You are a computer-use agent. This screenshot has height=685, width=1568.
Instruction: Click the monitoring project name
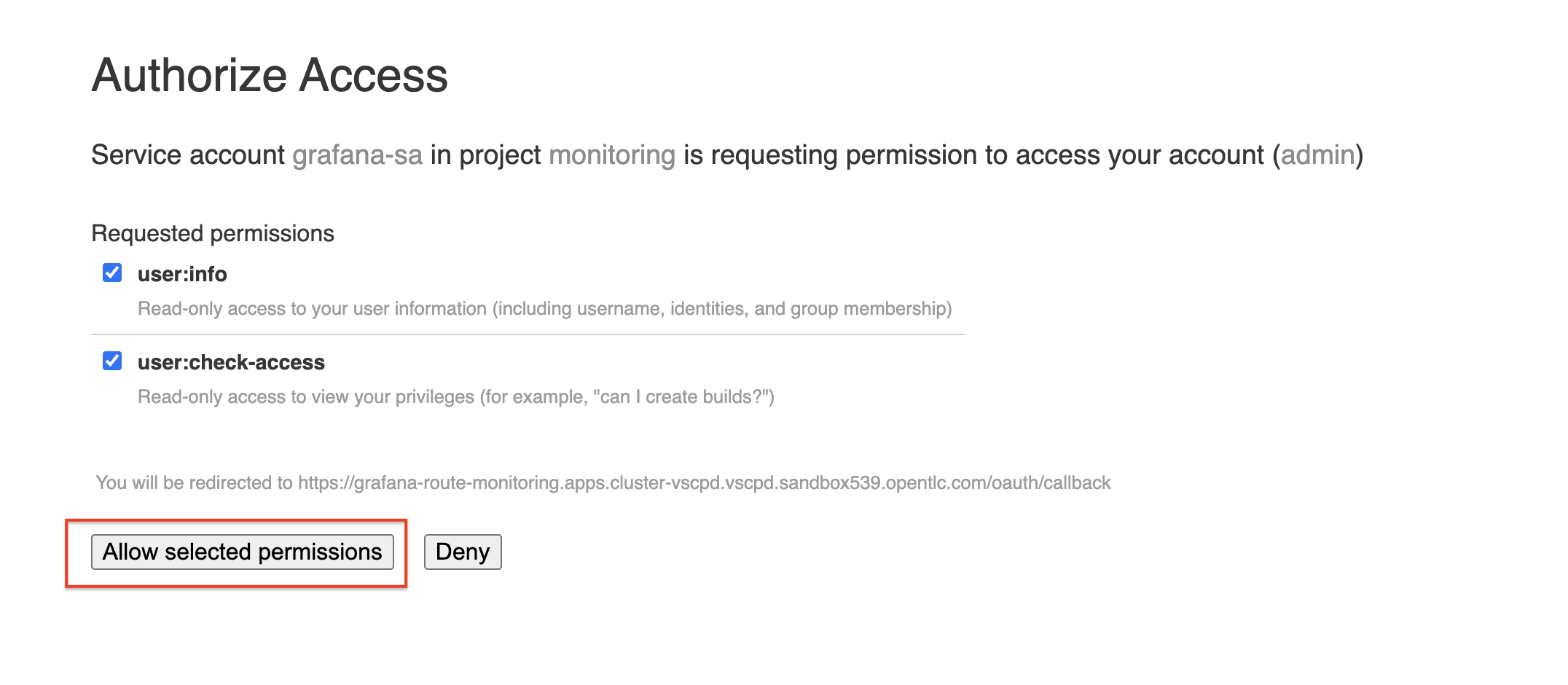coord(612,155)
